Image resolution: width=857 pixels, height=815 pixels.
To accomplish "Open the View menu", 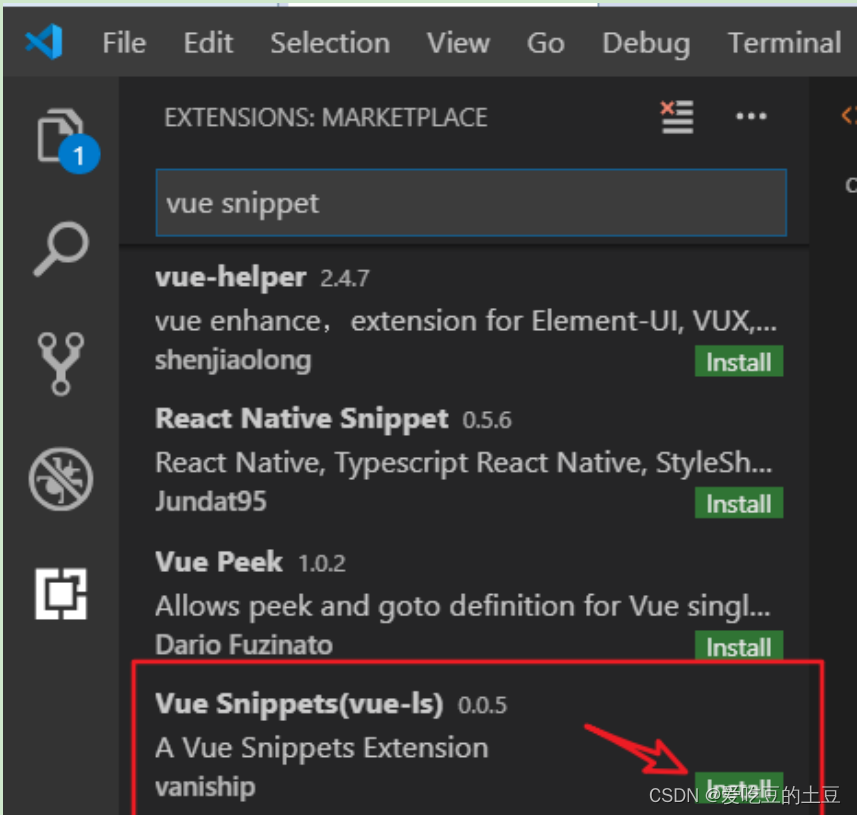I will (458, 43).
